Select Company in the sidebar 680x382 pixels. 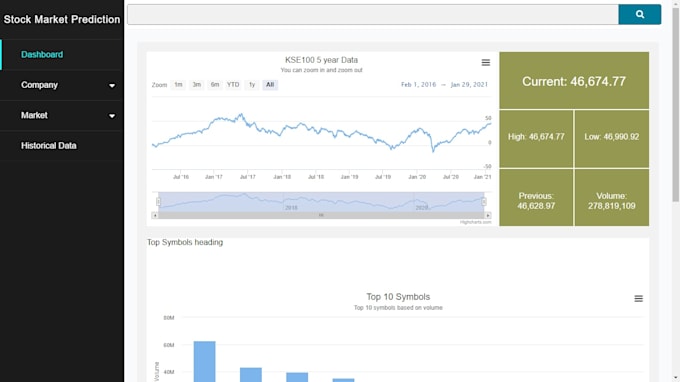pyautogui.click(x=39, y=85)
